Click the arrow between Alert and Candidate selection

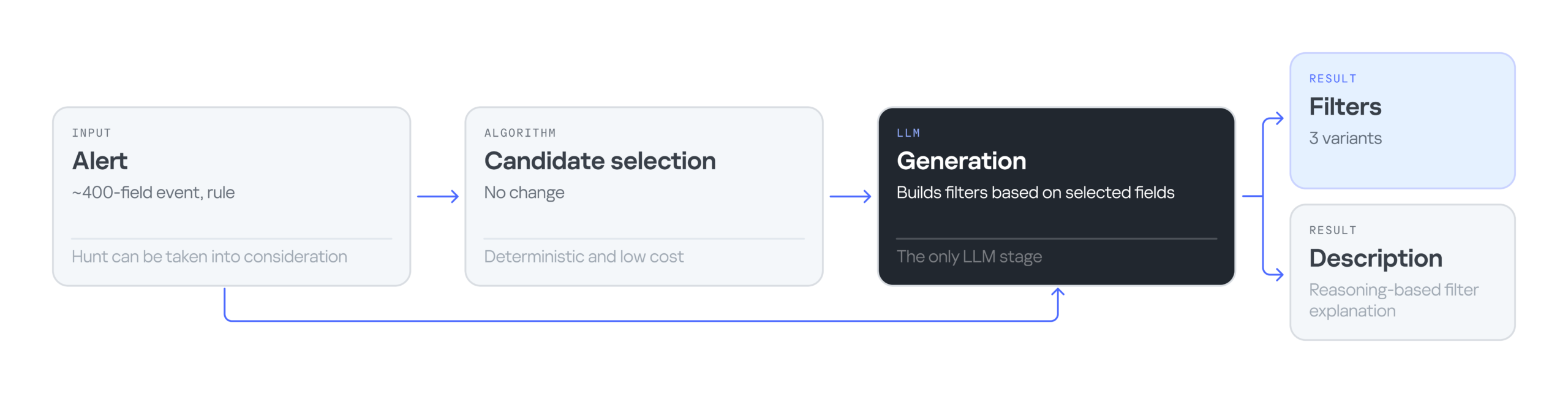pos(437,196)
